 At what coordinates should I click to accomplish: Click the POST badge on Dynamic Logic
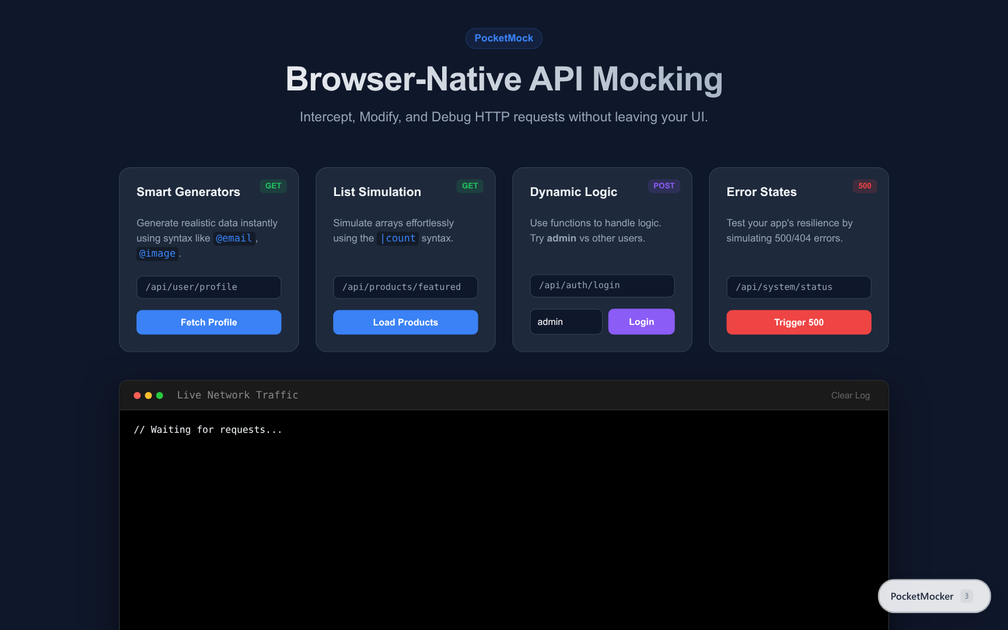tap(663, 185)
